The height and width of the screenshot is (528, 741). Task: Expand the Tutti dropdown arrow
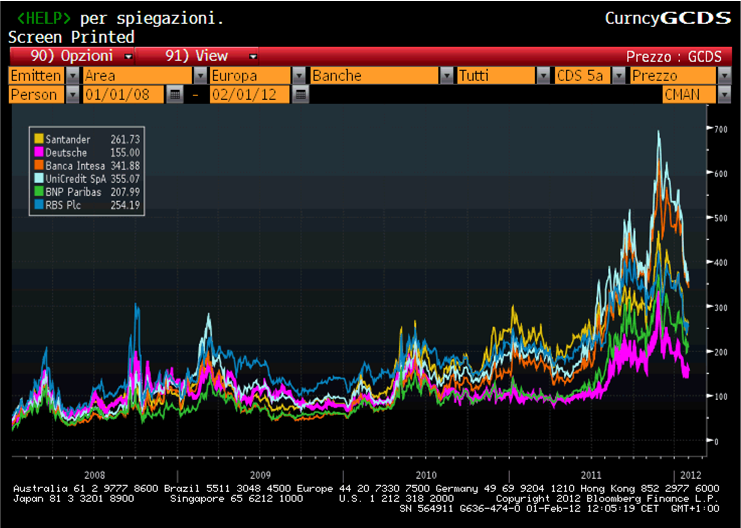pyautogui.click(x=543, y=76)
